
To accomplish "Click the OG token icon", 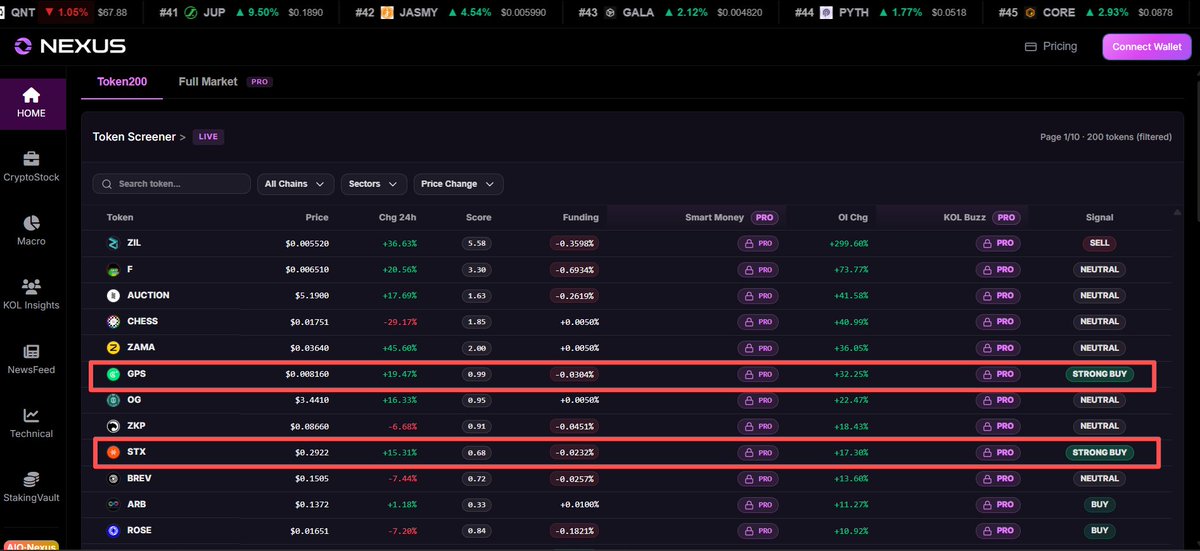I will coord(113,400).
